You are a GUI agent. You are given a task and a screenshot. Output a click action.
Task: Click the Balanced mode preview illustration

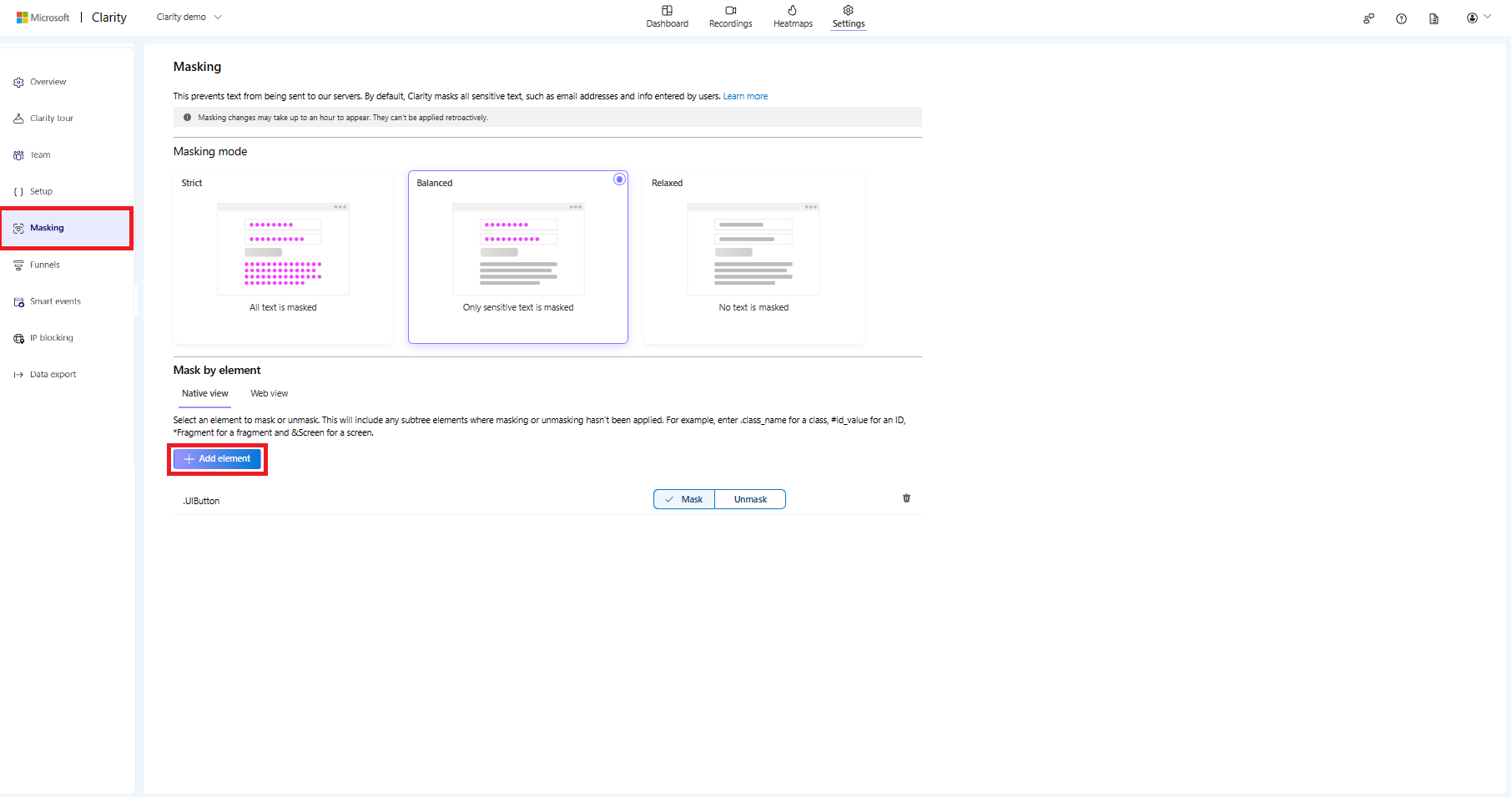pyautogui.click(x=518, y=249)
